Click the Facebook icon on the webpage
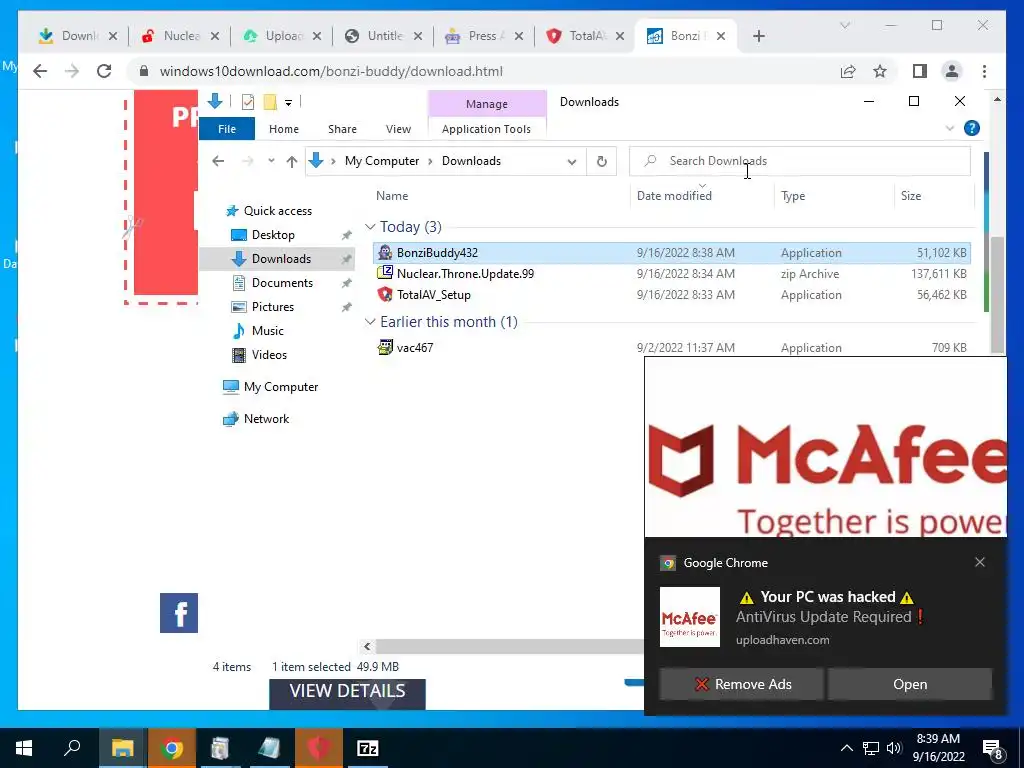This screenshot has height=768, width=1024. (179, 613)
